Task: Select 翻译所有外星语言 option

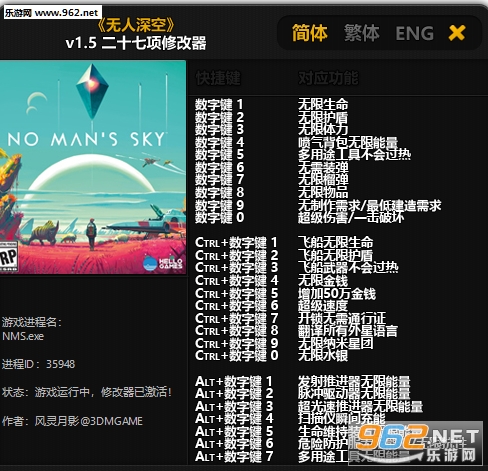Action: tap(348, 331)
